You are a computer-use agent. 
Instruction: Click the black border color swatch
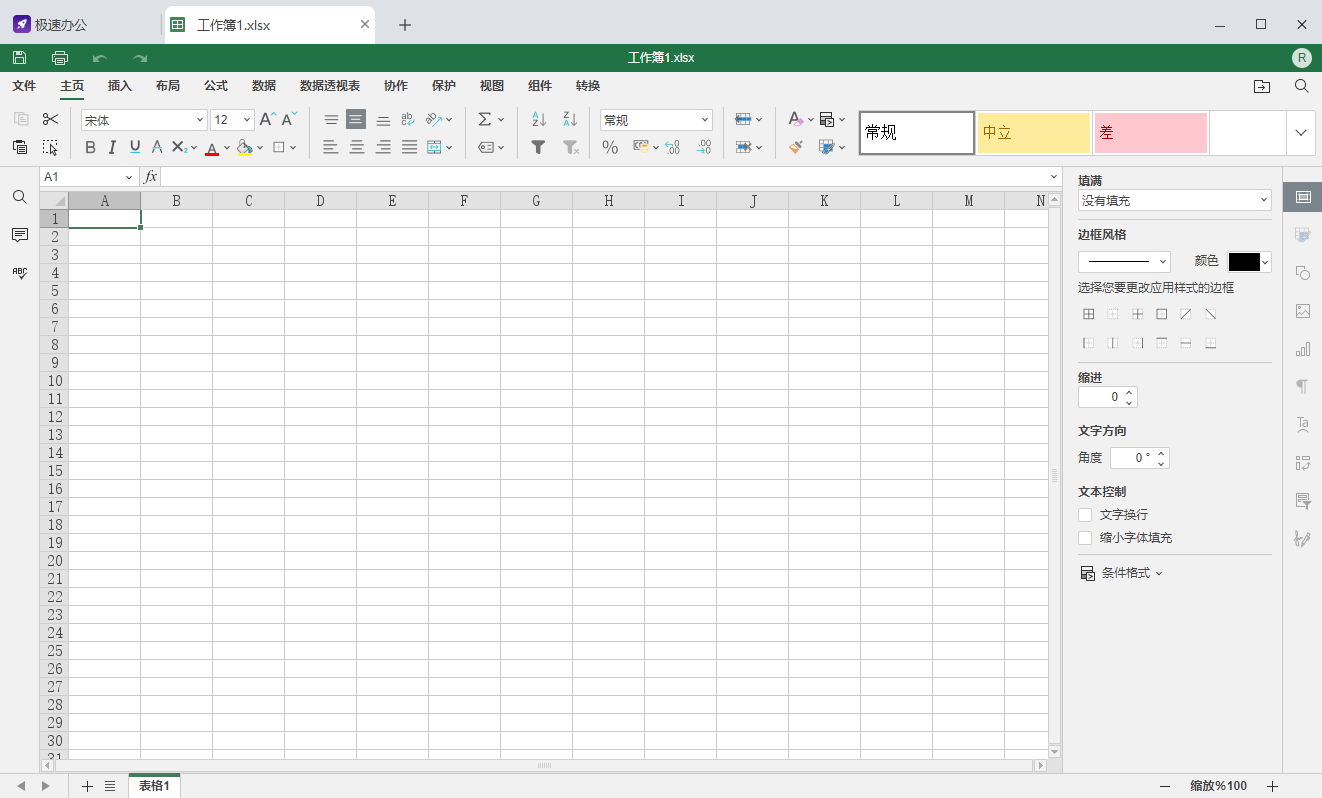coord(1244,262)
